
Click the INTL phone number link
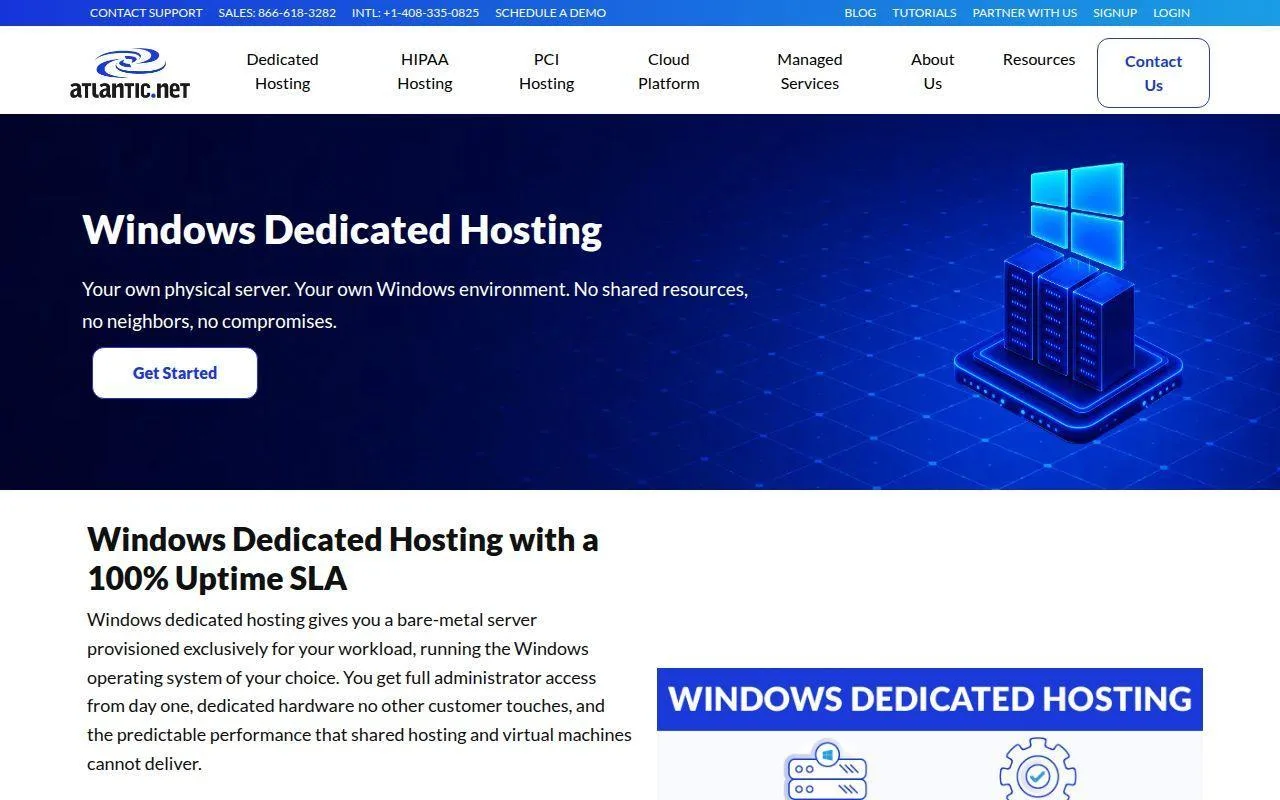point(415,13)
